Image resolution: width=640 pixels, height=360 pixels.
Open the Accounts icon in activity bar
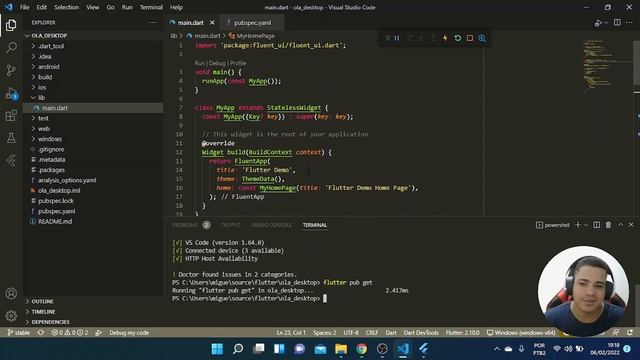click(11, 293)
